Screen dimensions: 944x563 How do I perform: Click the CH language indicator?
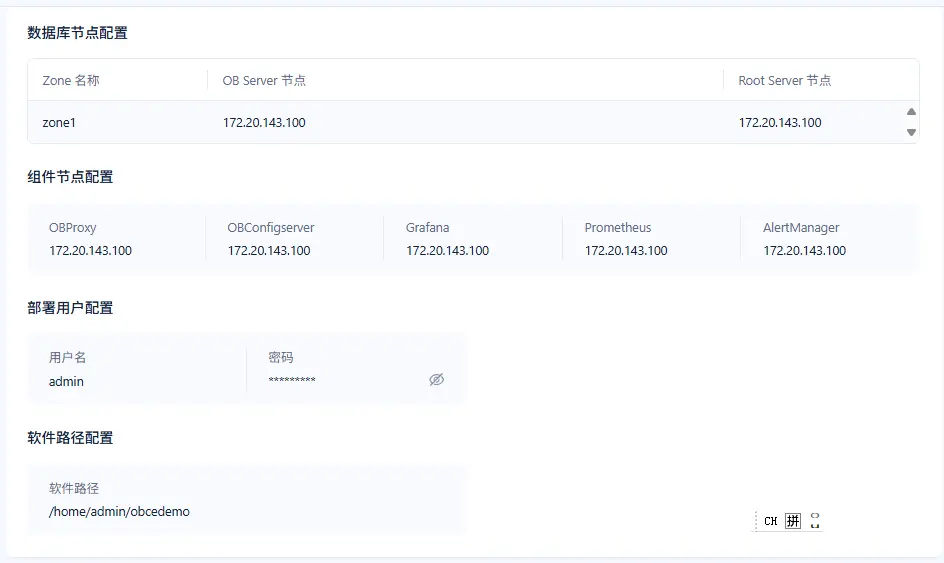(771, 521)
